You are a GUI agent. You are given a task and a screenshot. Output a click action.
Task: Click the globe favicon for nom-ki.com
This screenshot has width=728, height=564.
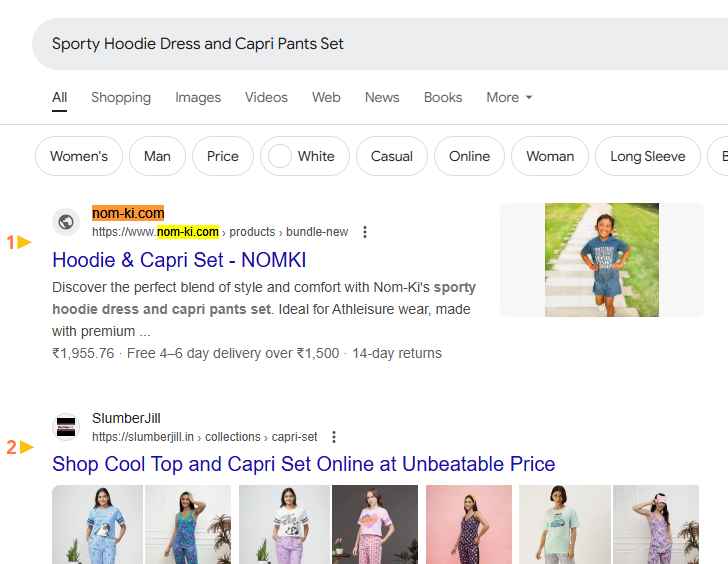coord(66,222)
